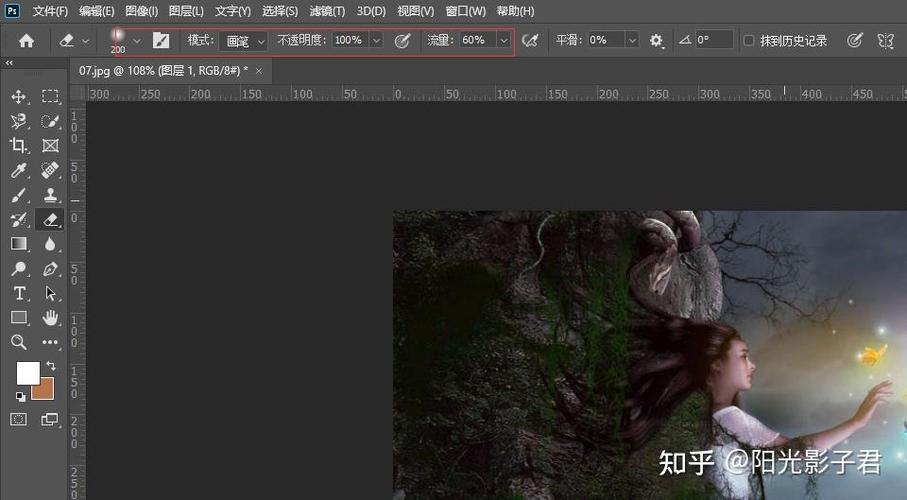Open the brush preset picker arrow

(x=137, y=41)
